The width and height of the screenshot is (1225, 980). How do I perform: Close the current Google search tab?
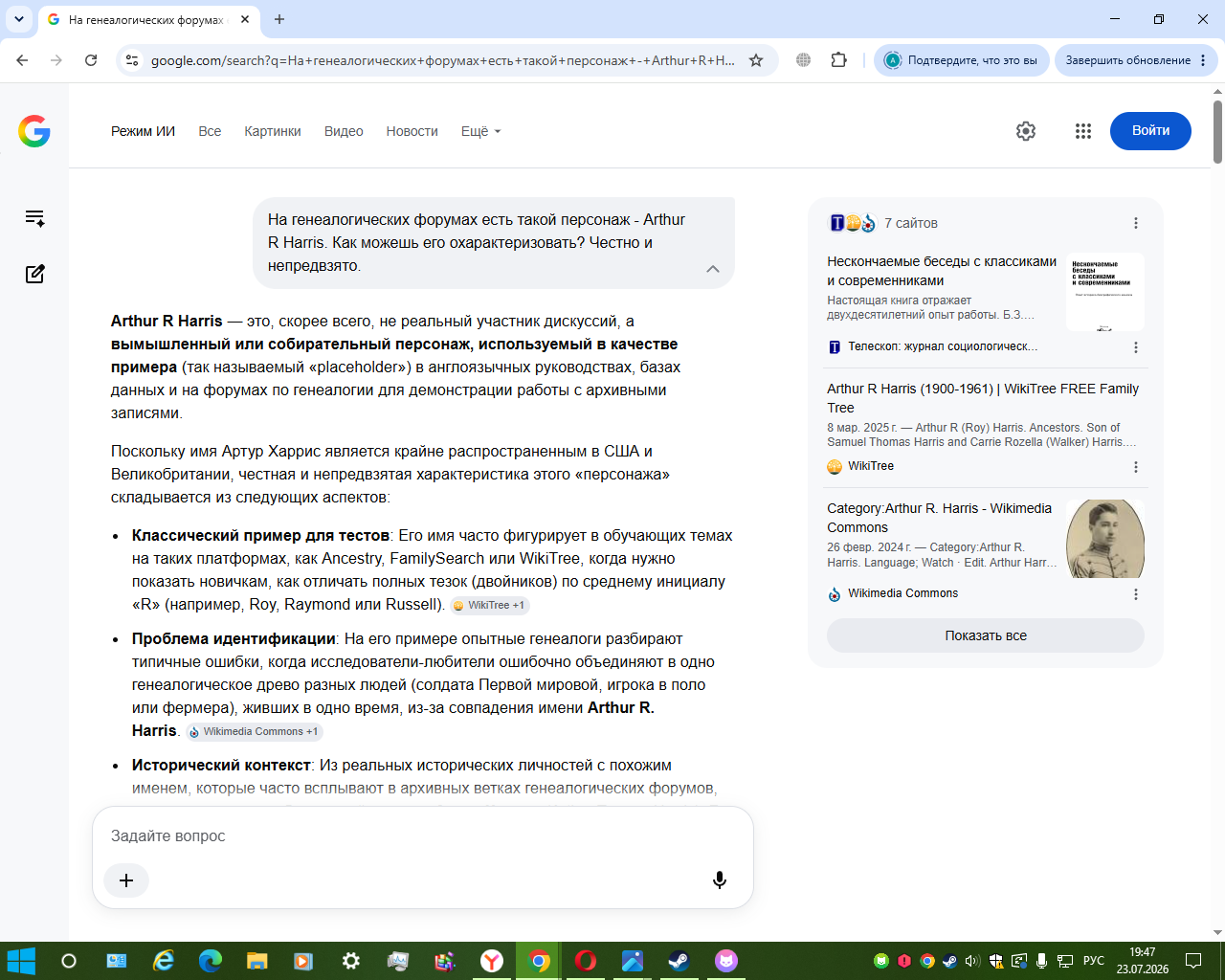click(245, 19)
